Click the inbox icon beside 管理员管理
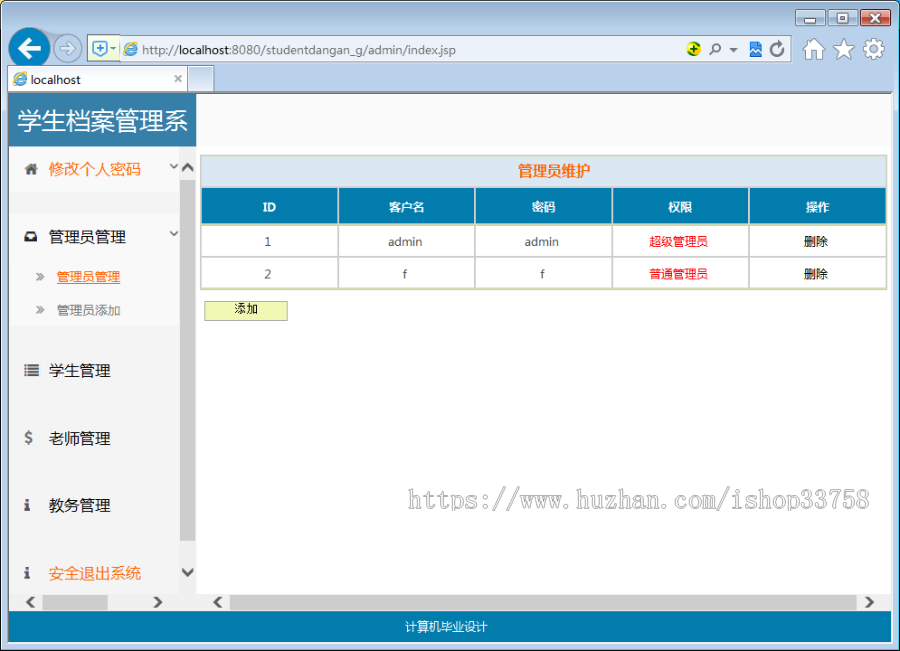This screenshot has height=651, width=900. pyautogui.click(x=30, y=237)
